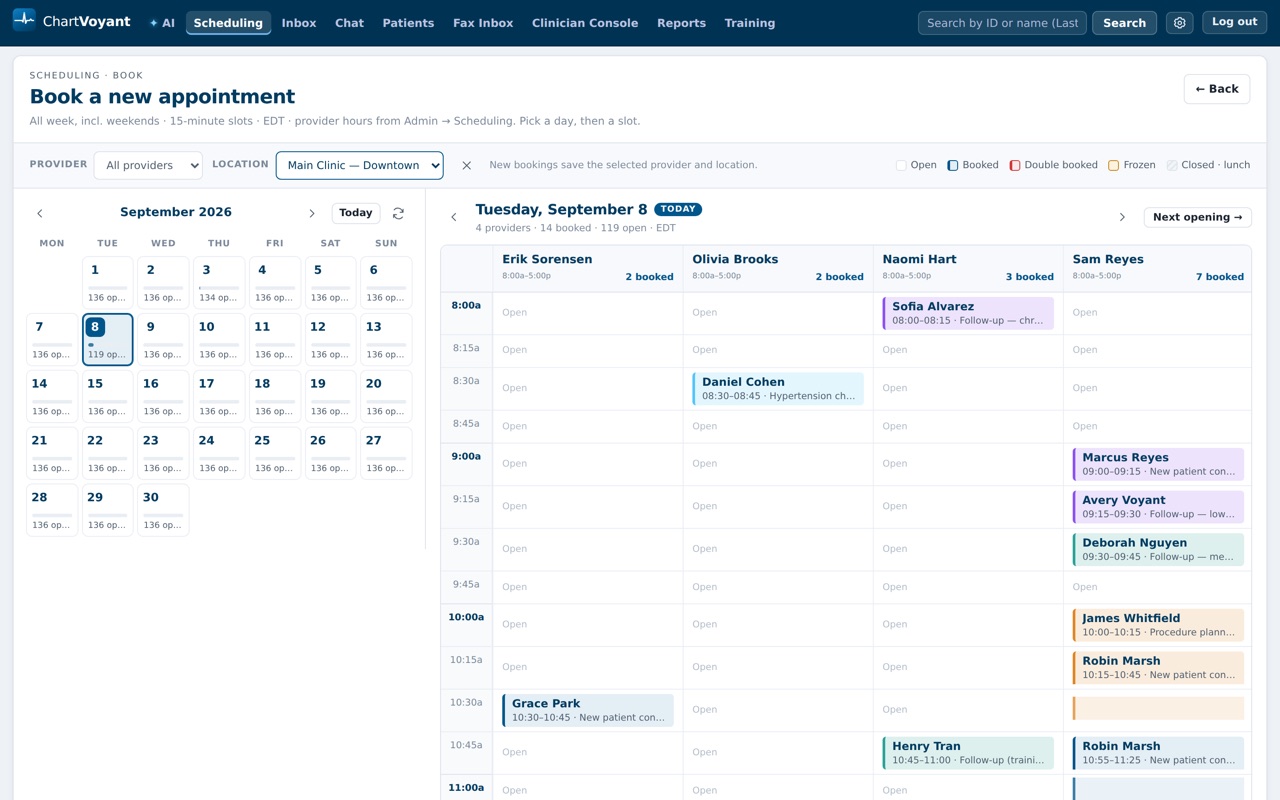
Task: Select September 3 in the calendar
Action: point(219,283)
